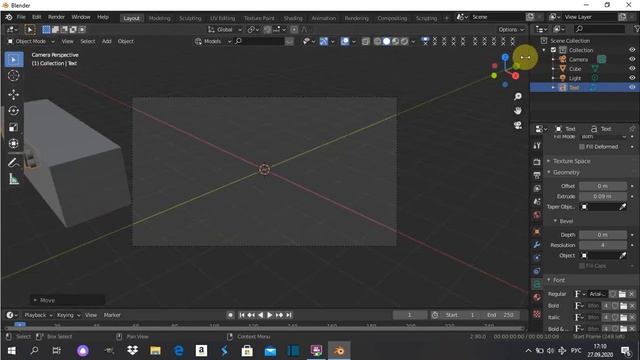Select the Cursor tool
Viewport: 640px width, 360px height.
(x=13, y=76)
